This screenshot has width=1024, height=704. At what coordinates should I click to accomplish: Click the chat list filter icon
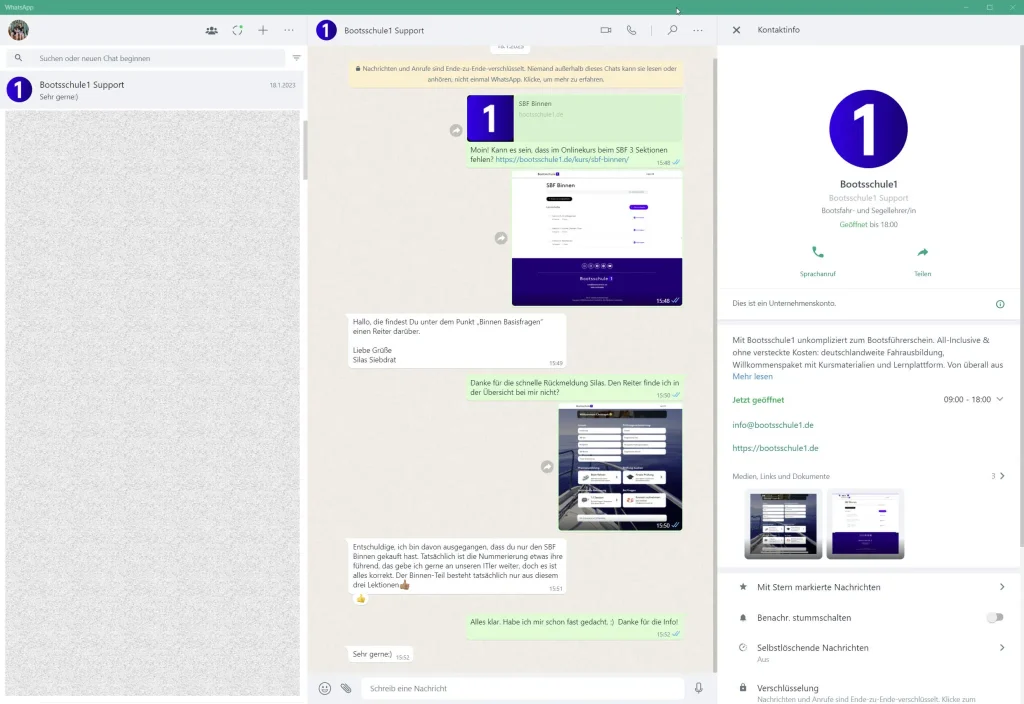point(296,58)
